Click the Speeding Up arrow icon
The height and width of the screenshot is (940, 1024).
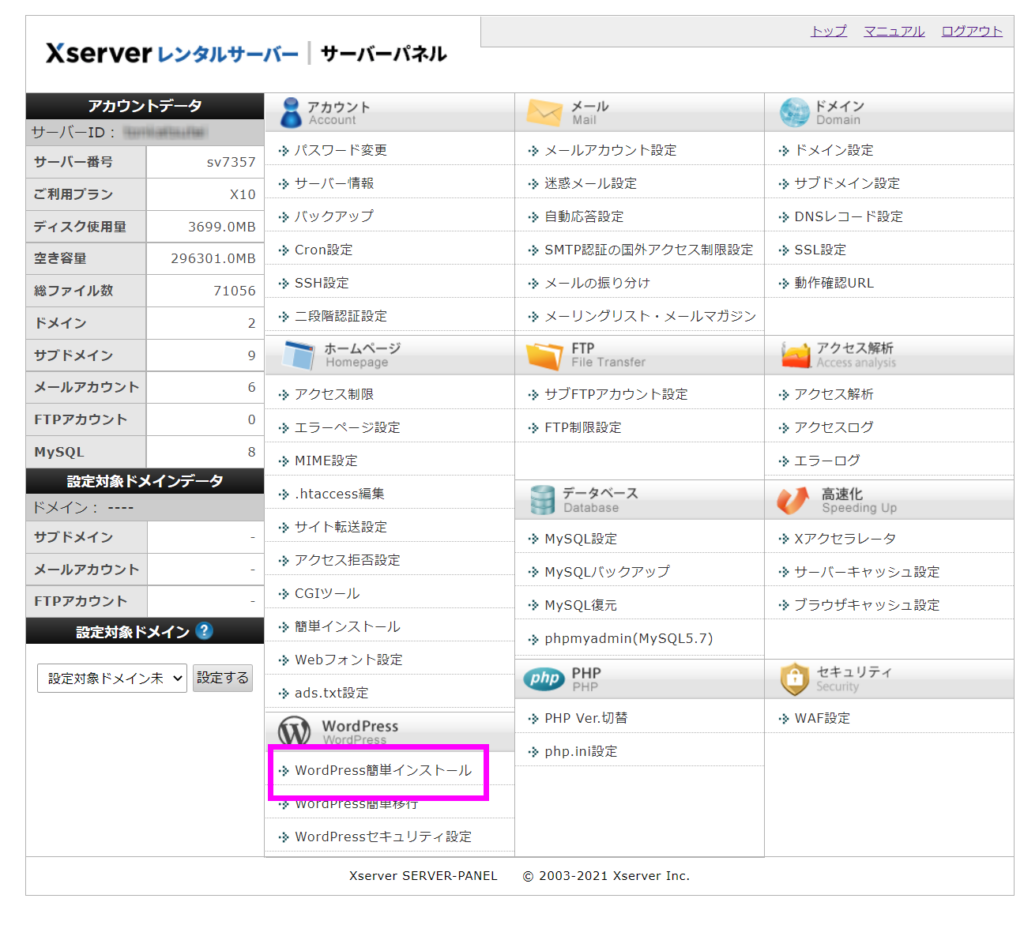[x=793, y=500]
